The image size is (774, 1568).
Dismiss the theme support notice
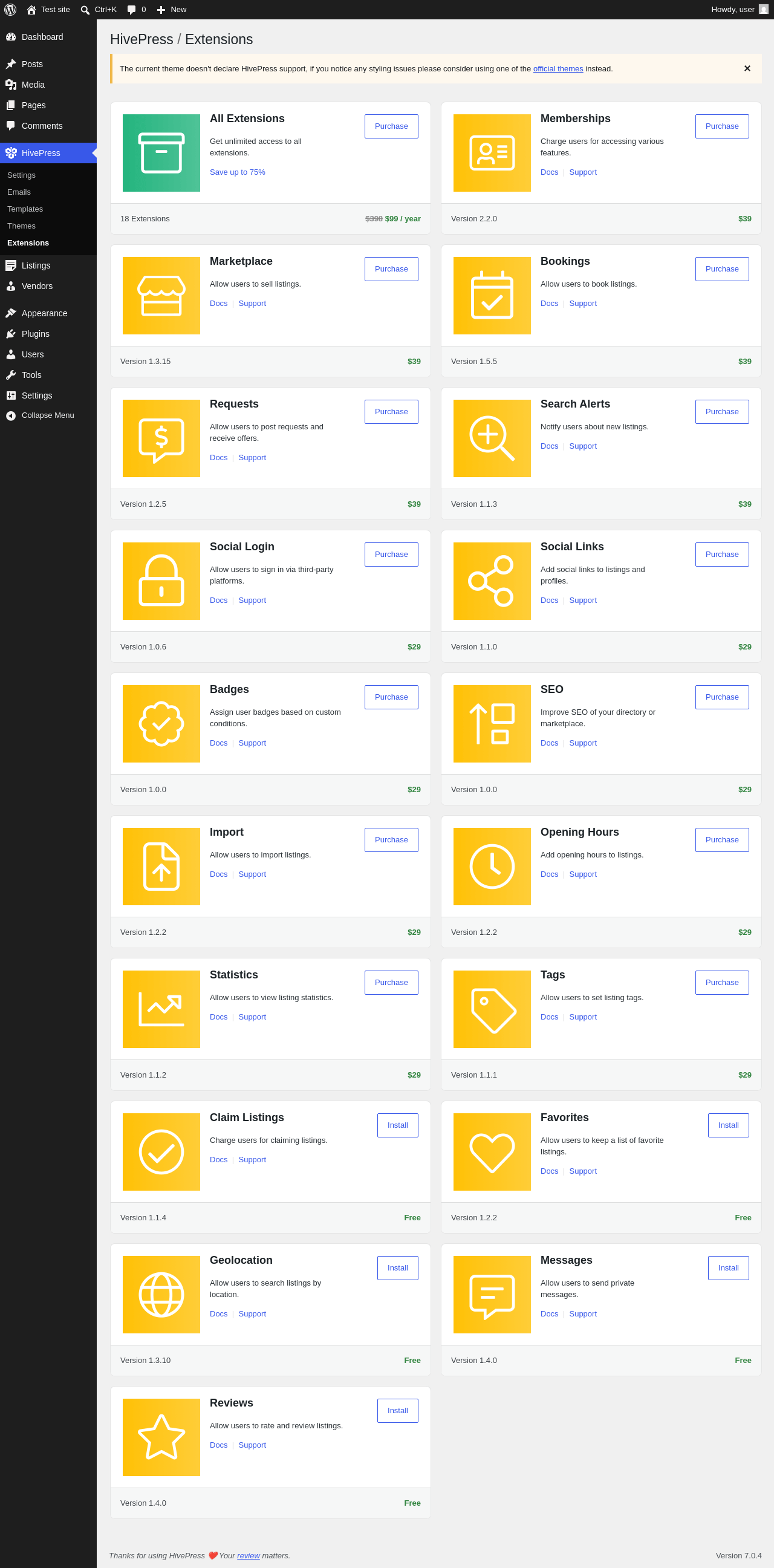tap(747, 69)
